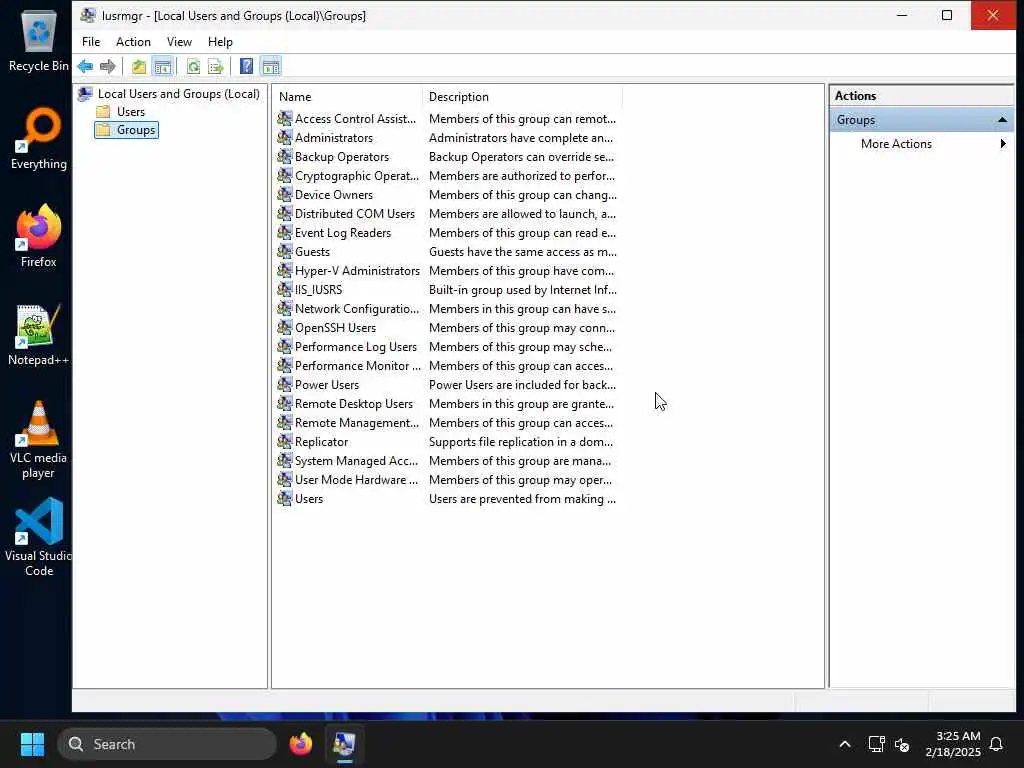The width and height of the screenshot is (1024, 768).
Task: Open the muted volume icon in tray
Action: tap(903, 744)
